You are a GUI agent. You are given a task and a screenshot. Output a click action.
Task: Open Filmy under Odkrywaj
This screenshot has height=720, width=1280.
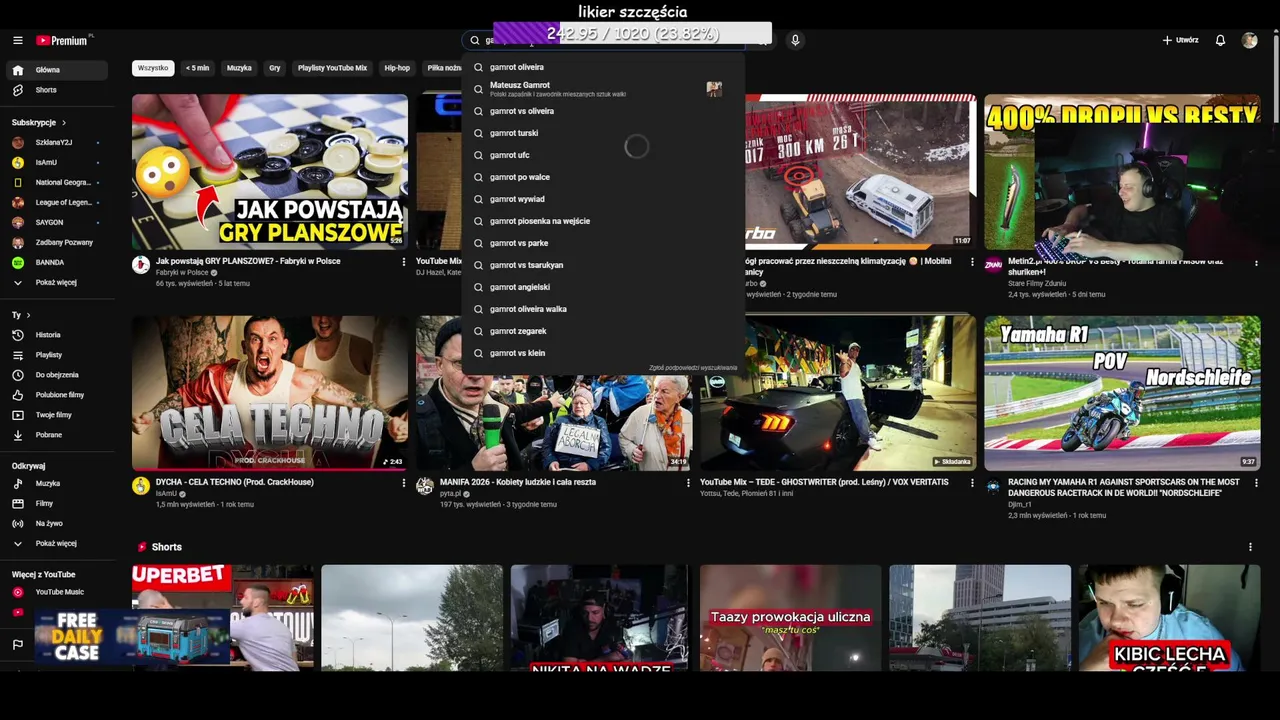[56, 503]
